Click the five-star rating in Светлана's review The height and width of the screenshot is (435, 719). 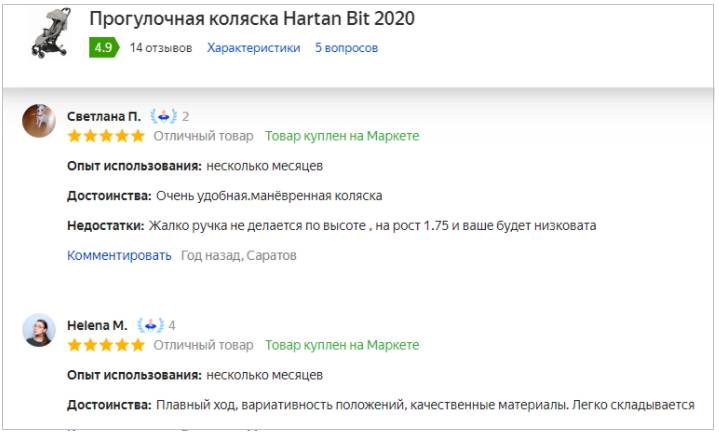[106, 136]
